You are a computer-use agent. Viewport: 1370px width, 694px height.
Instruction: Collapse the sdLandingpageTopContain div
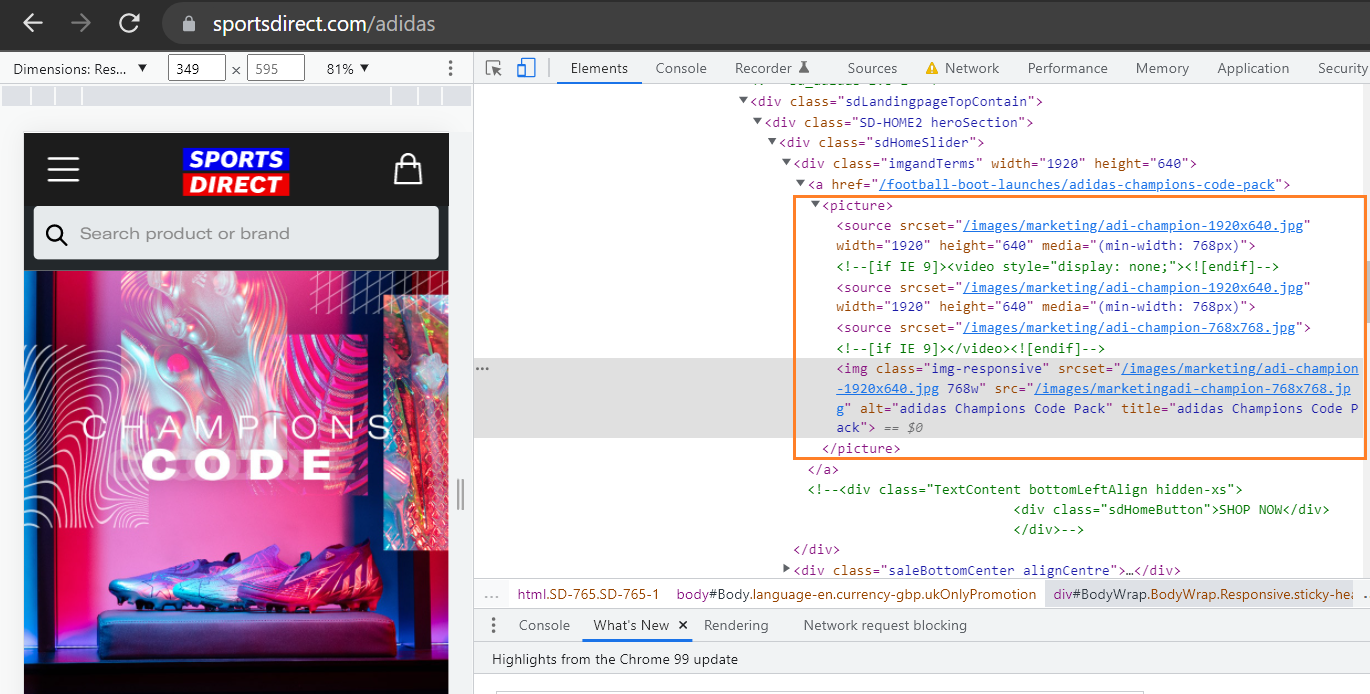tap(743, 101)
